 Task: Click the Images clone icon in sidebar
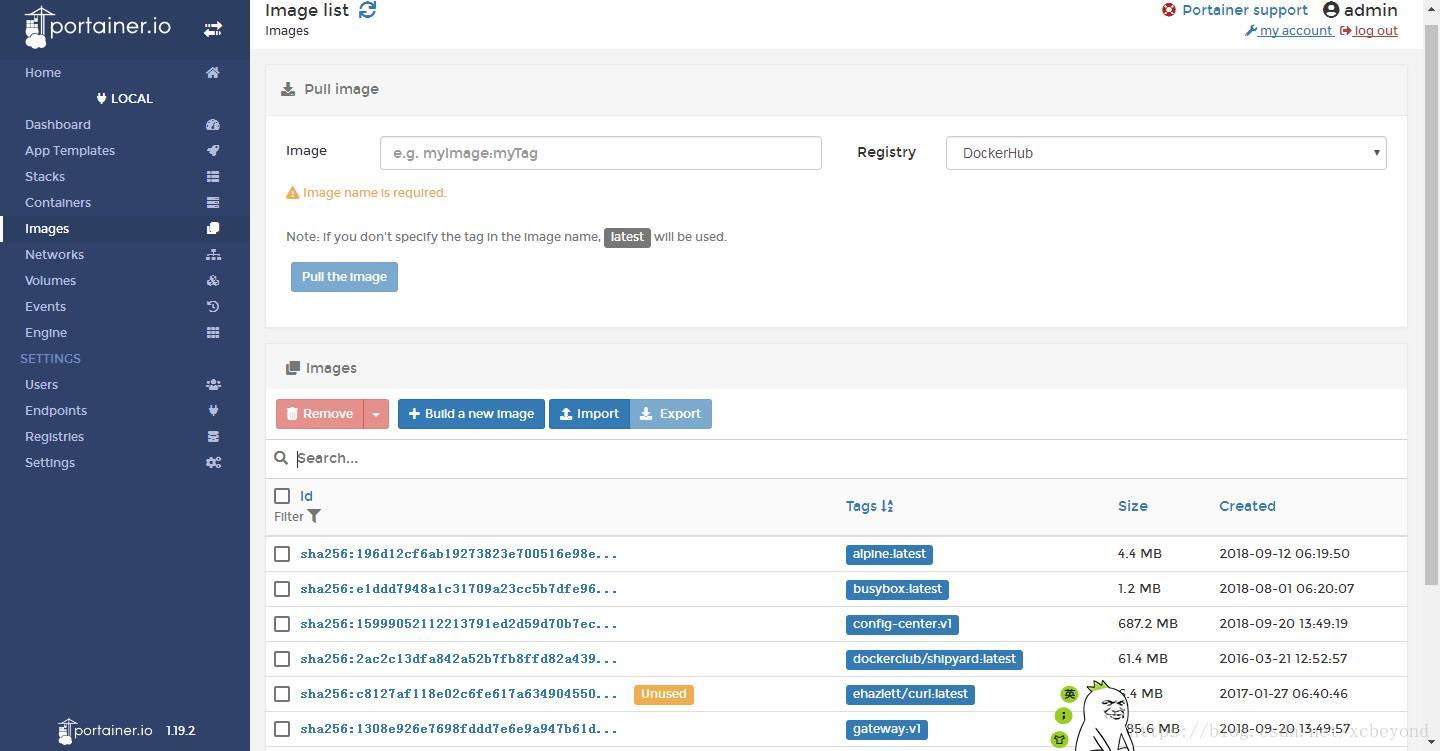(x=213, y=229)
